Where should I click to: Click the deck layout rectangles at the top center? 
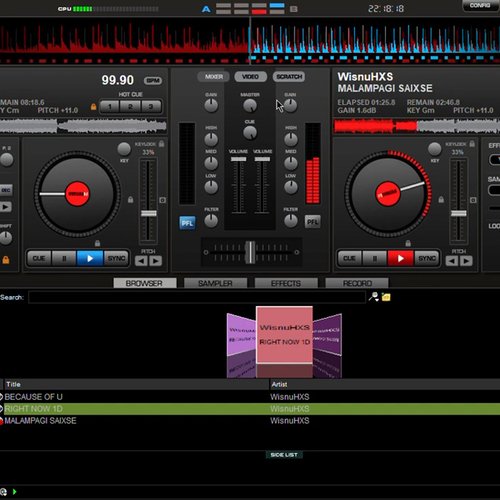(x=250, y=9)
